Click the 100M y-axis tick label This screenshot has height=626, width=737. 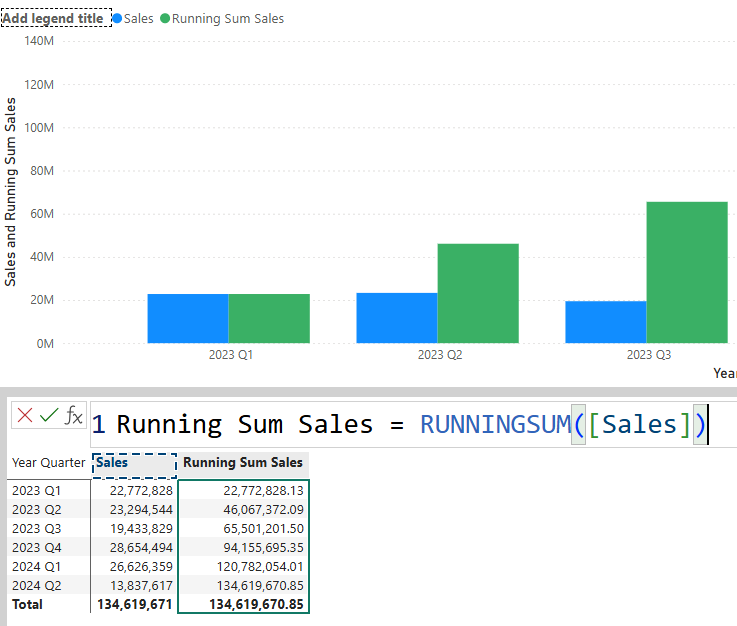39,128
